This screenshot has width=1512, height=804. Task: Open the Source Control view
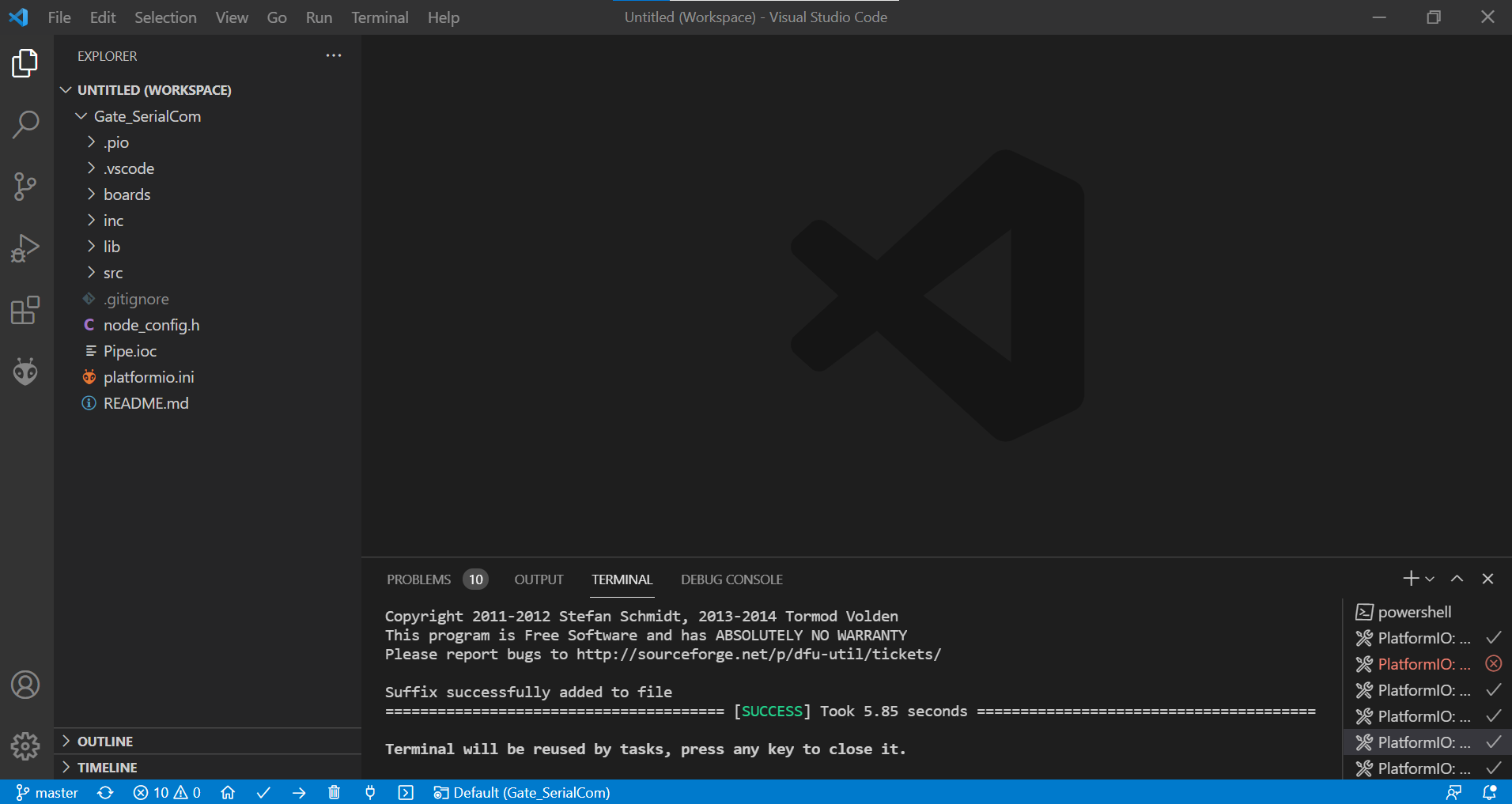point(25,187)
